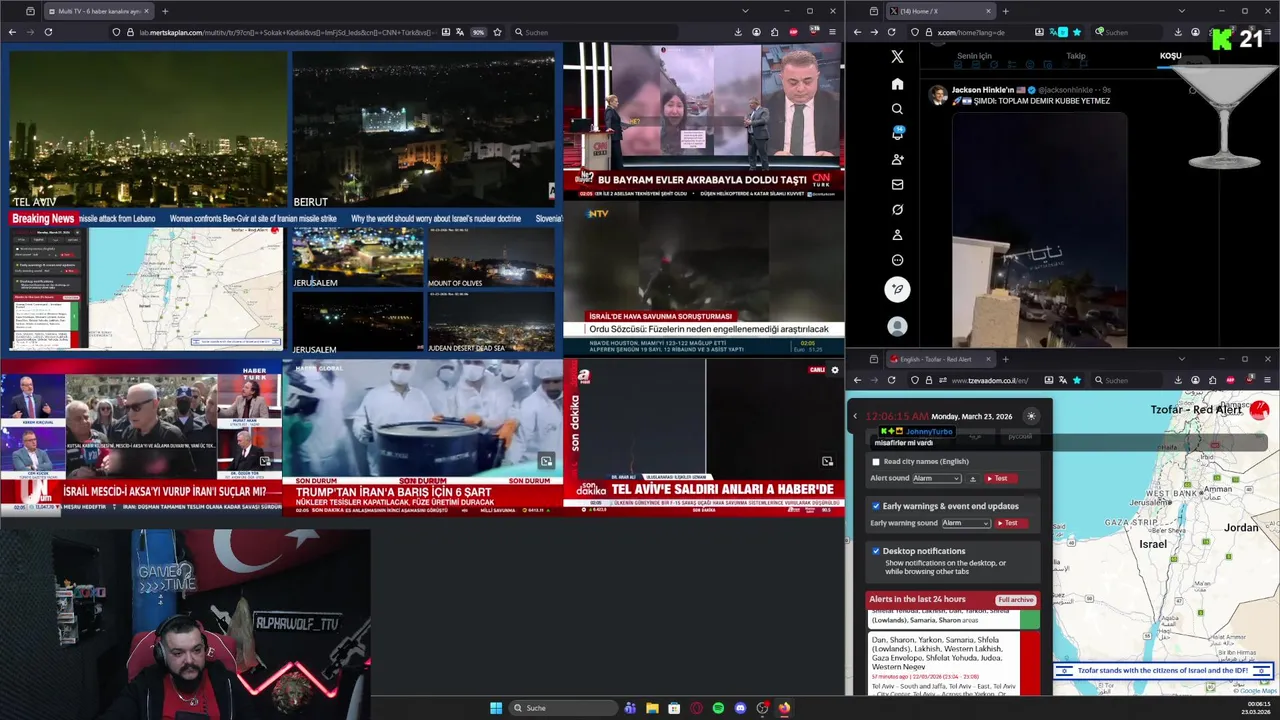Open X Home icon in sidebar
The width and height of the screenshot is (1280, 720).
[x=897, y=84]
